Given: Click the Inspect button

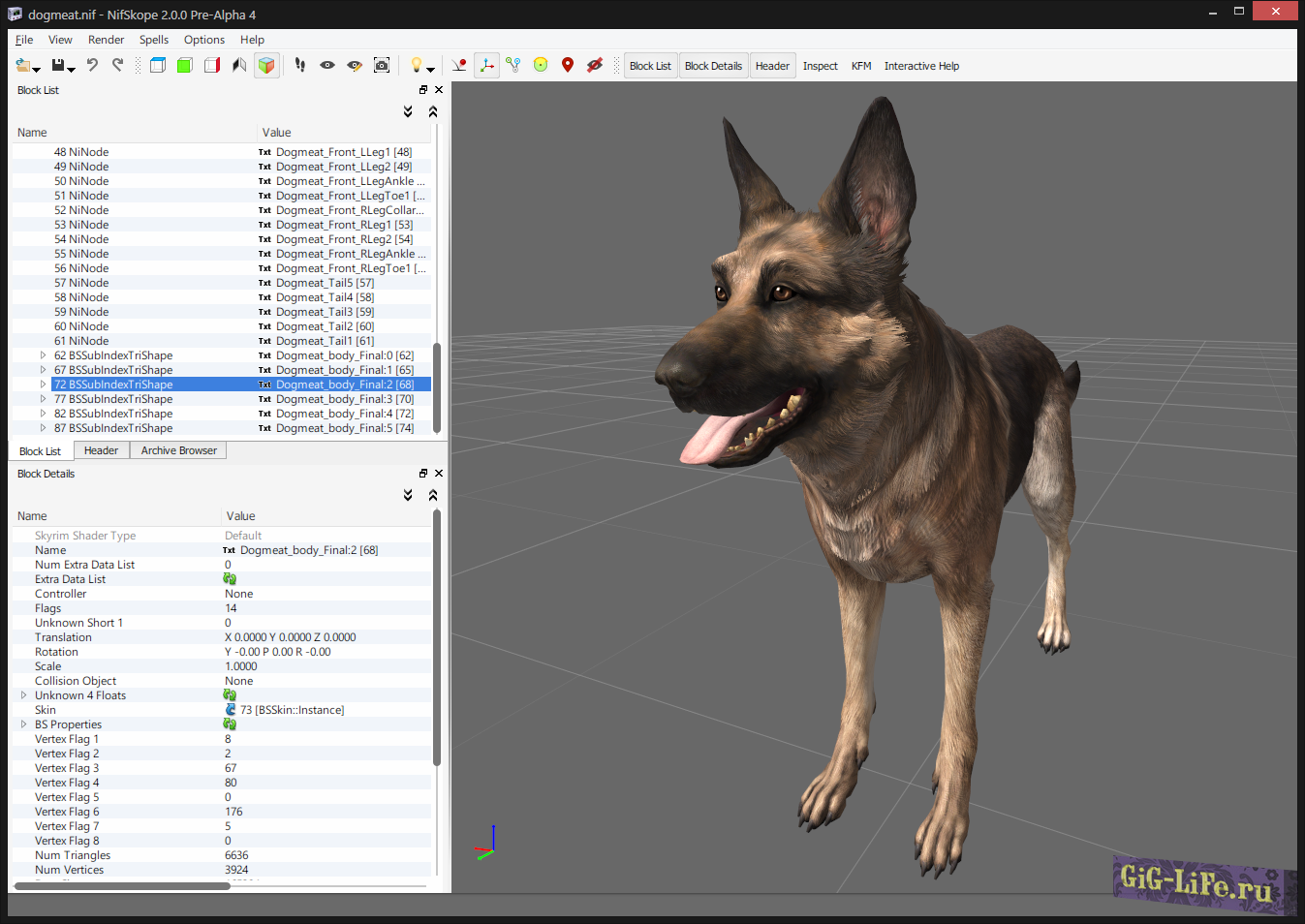Looking at the screenshot, I should pyautogui.click(x=820, y=65).
